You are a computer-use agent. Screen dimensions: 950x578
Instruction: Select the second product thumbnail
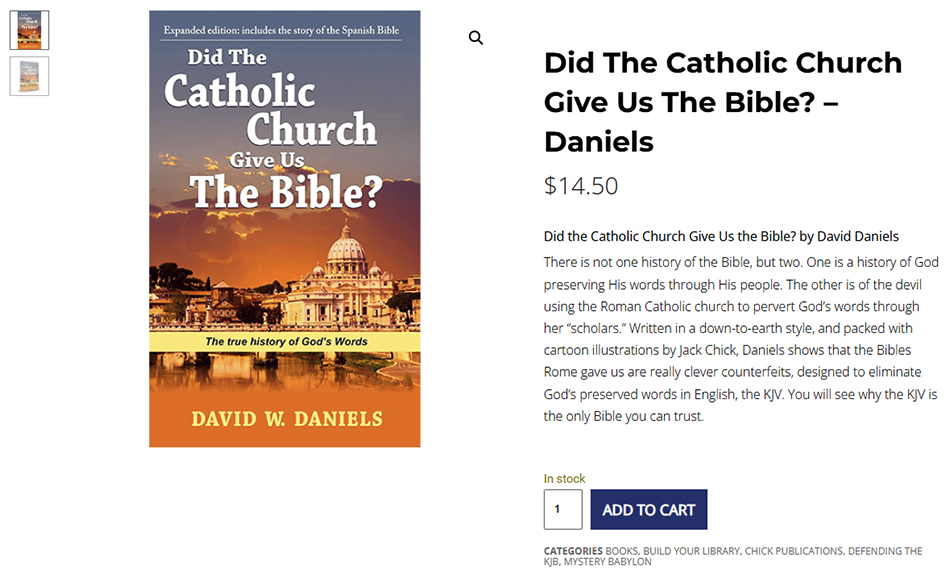click(x=29, y=76)
